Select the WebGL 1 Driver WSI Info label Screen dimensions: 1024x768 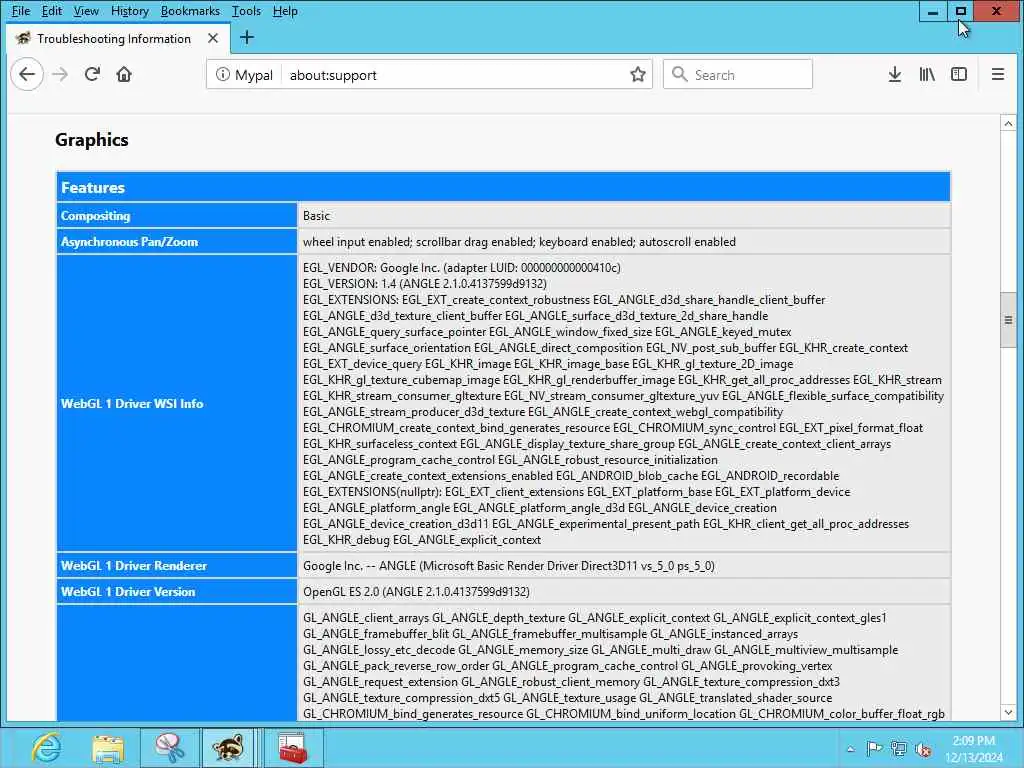132,404
